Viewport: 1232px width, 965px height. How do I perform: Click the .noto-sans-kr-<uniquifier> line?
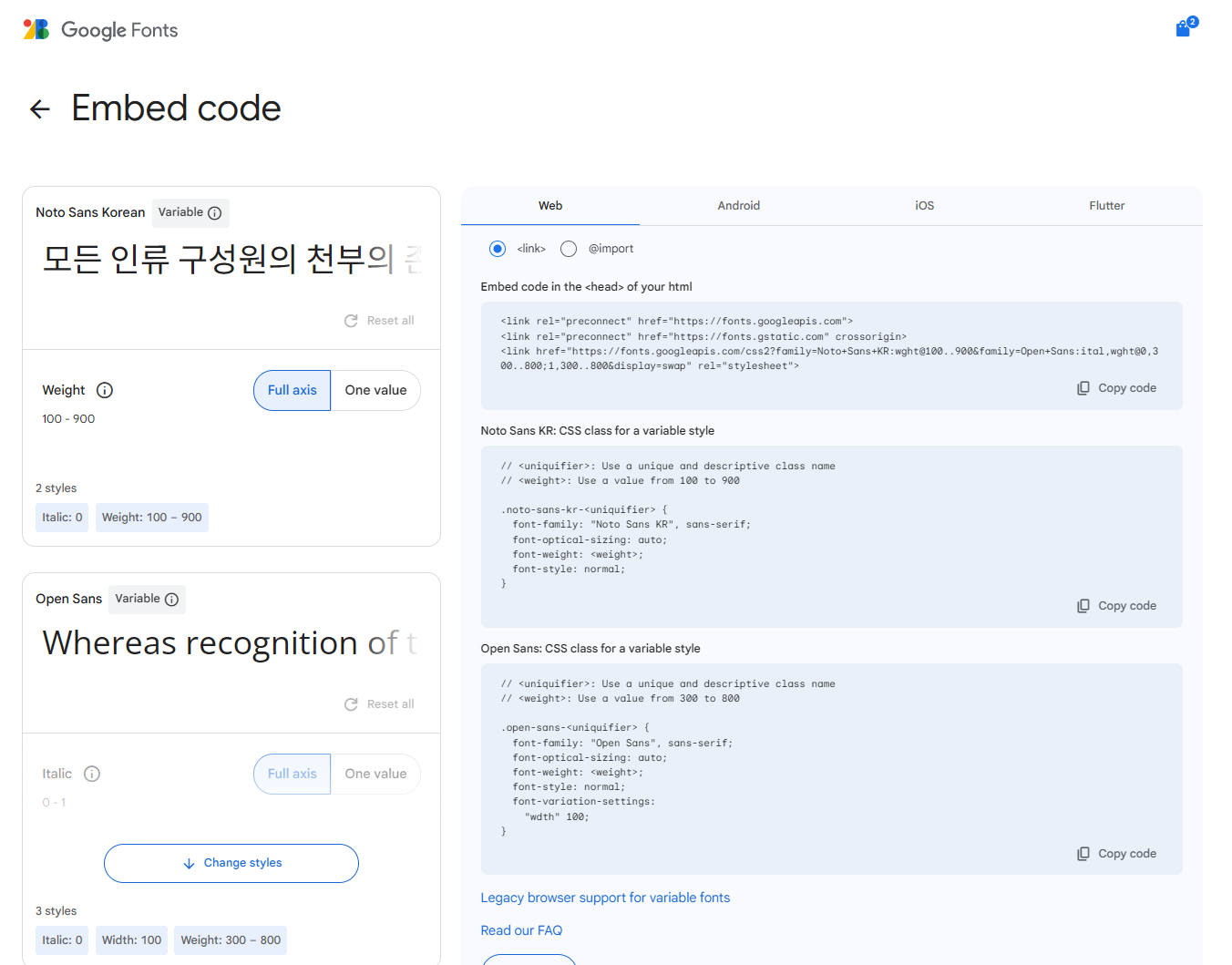584,510
